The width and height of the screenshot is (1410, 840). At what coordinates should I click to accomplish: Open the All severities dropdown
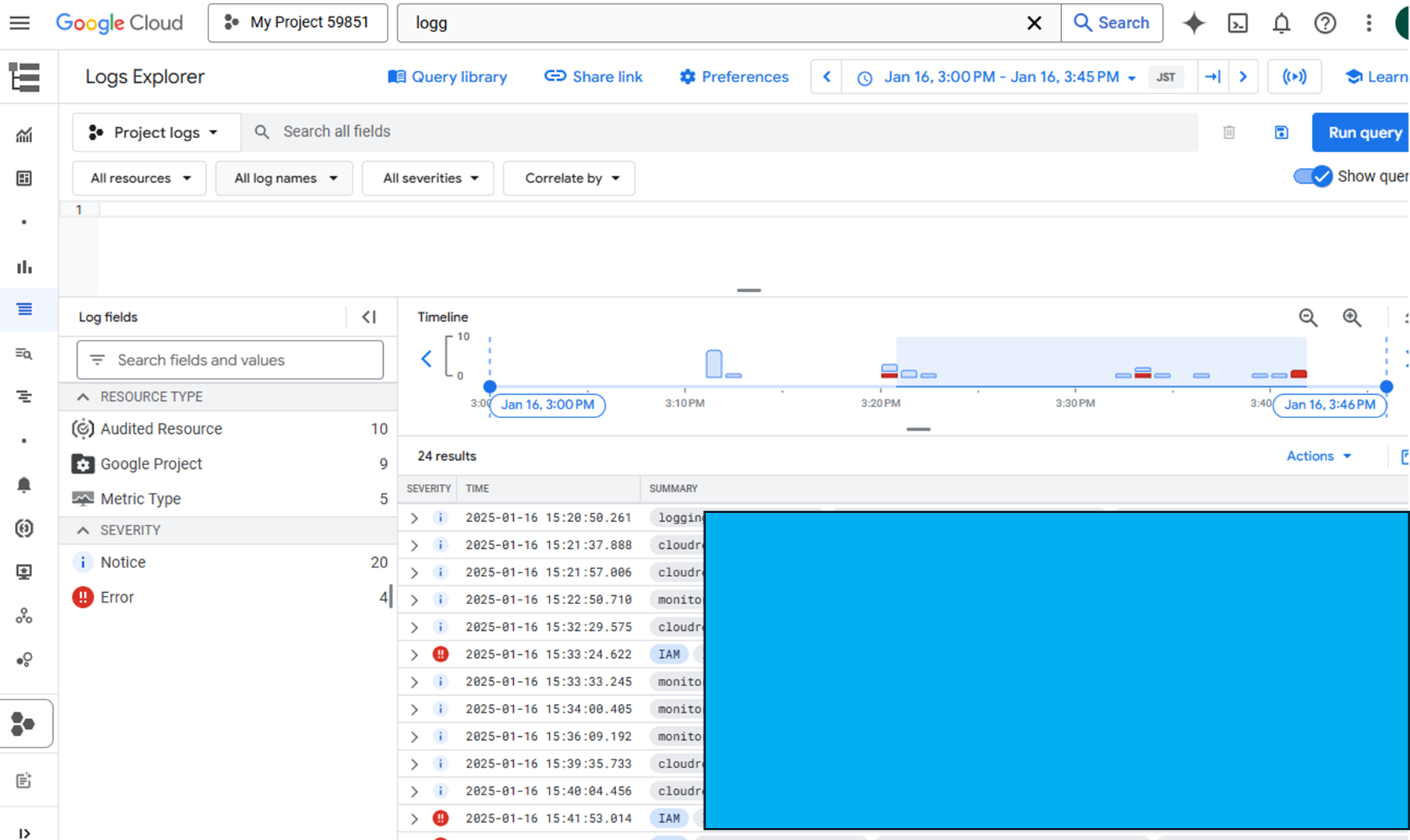point(429,178)
